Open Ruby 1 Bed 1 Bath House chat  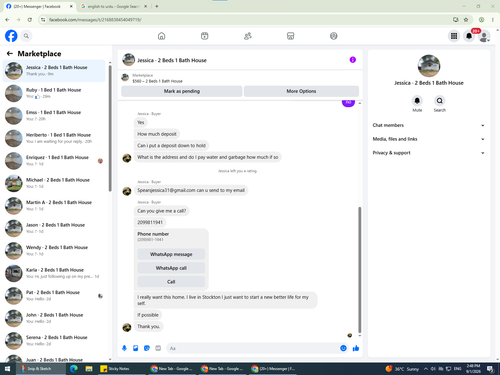click(x=54, y=93)
